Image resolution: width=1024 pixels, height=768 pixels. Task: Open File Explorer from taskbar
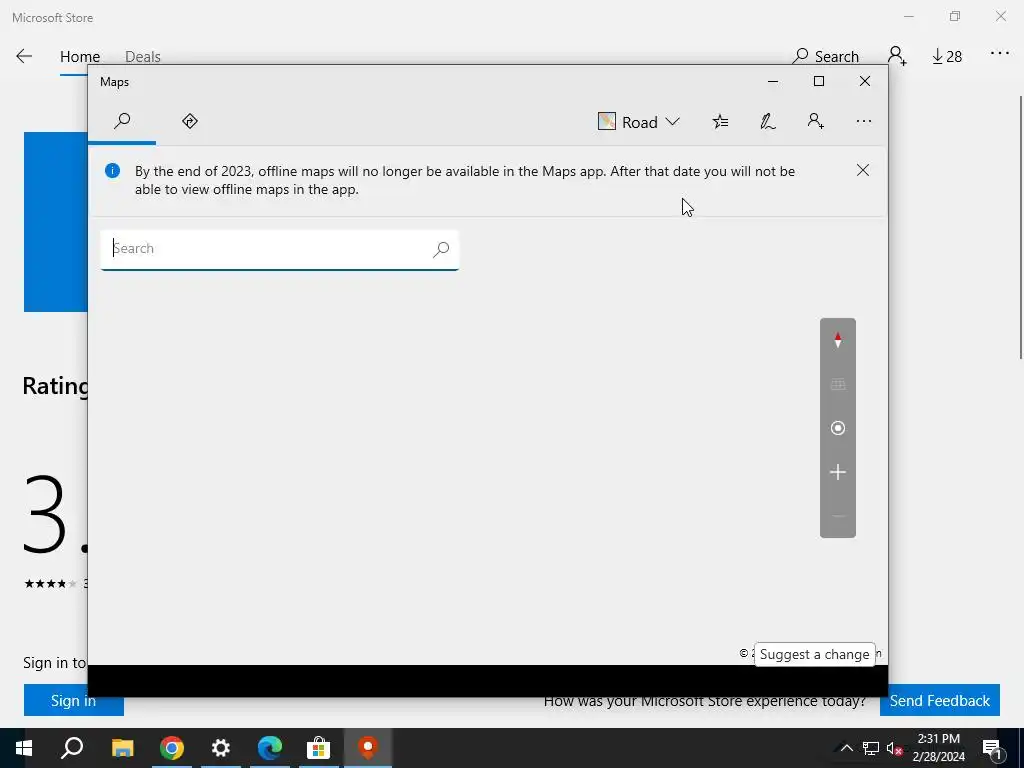[122, 748]
